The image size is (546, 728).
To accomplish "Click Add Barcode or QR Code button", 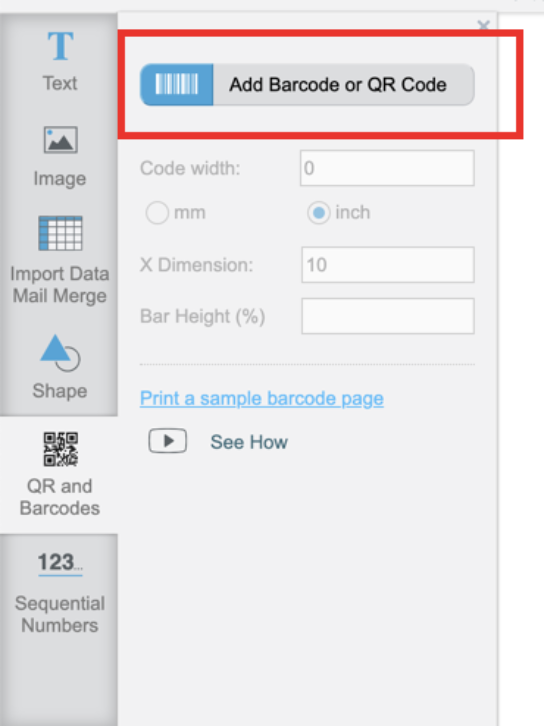I will (x=307, y=84).
